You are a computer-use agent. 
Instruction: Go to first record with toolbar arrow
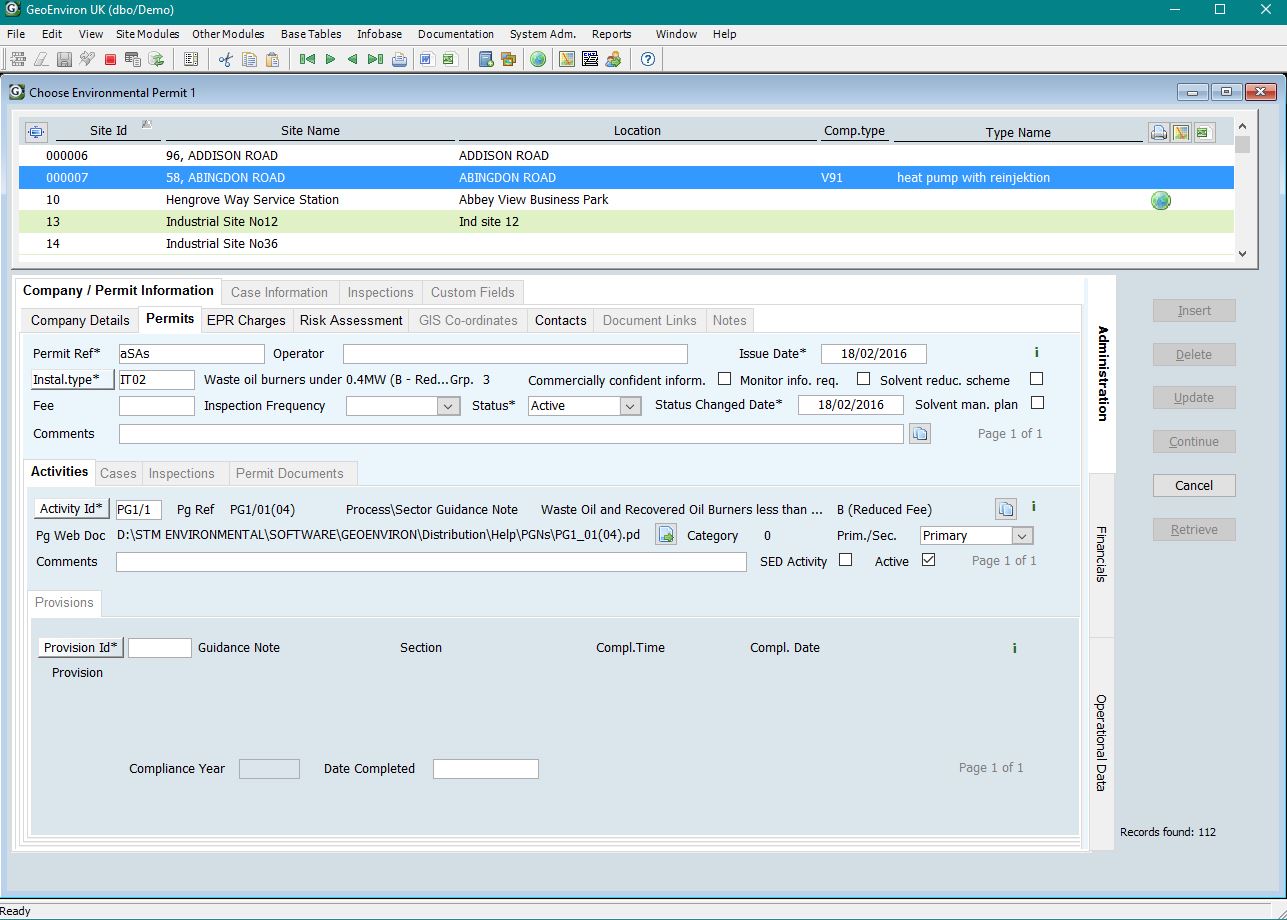307,59
